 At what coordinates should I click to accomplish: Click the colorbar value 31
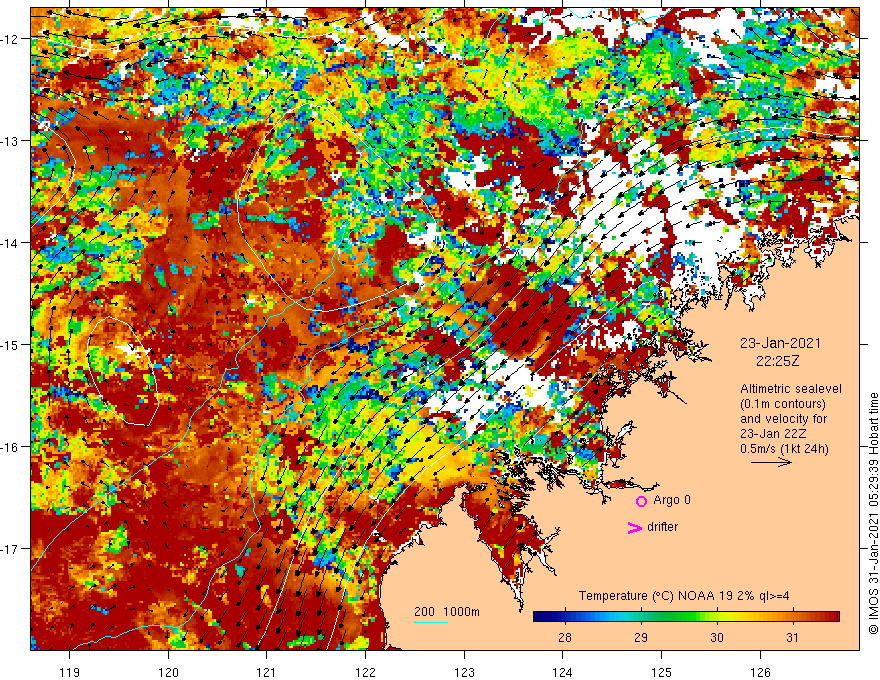point(792,637)
